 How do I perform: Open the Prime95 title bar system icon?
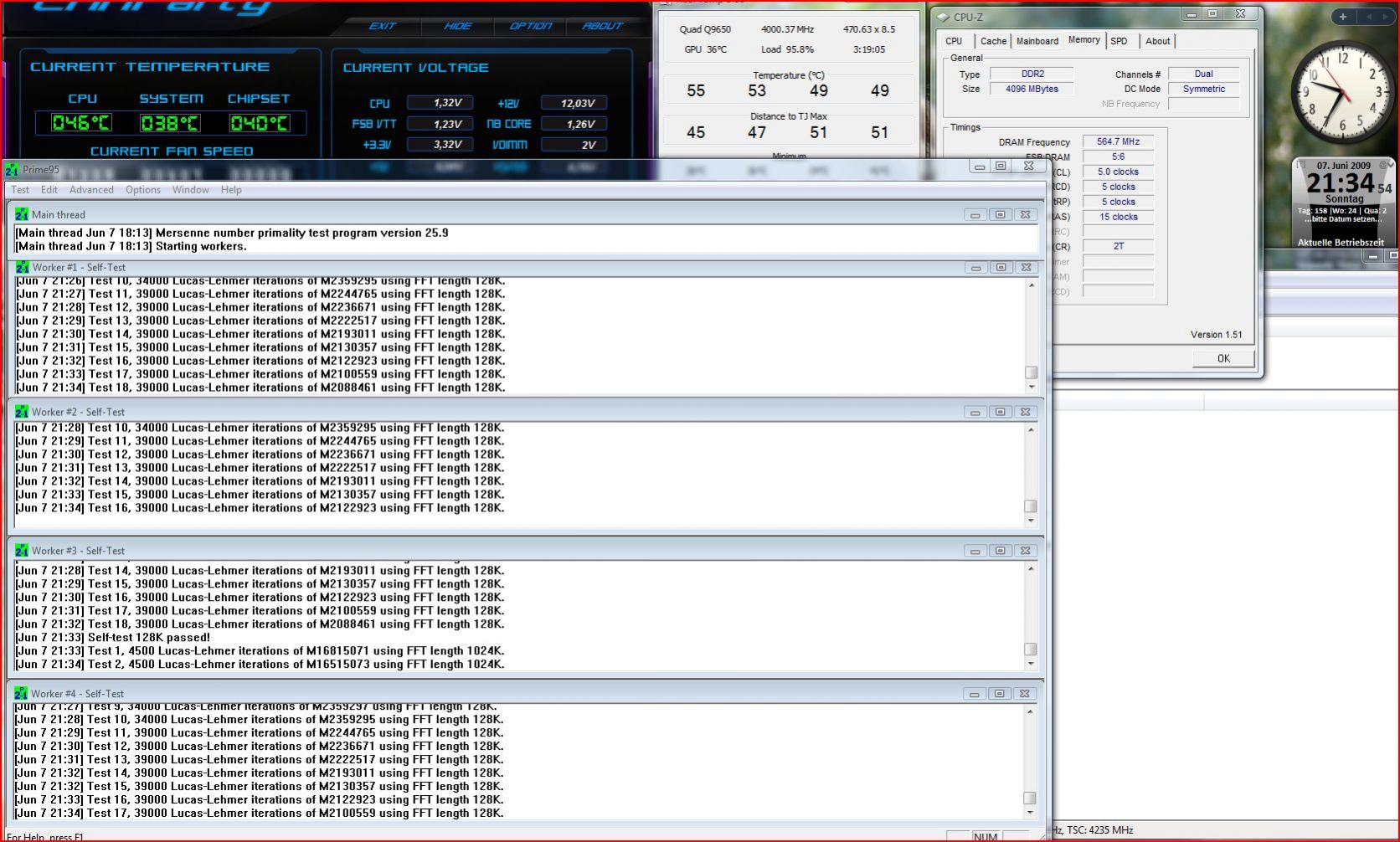coord(12,170)
